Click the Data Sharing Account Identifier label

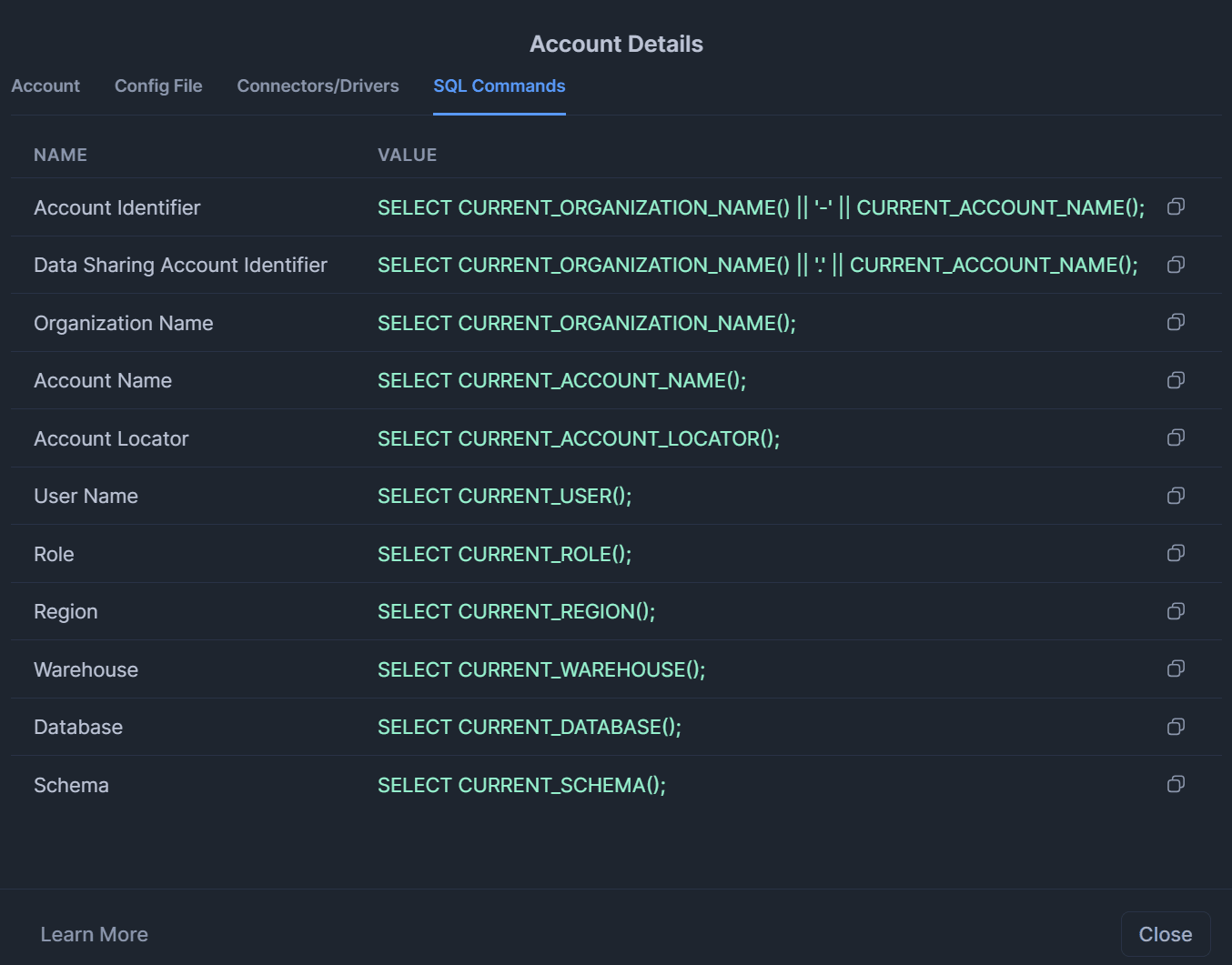pyautogui.click(x=180, y=265)
